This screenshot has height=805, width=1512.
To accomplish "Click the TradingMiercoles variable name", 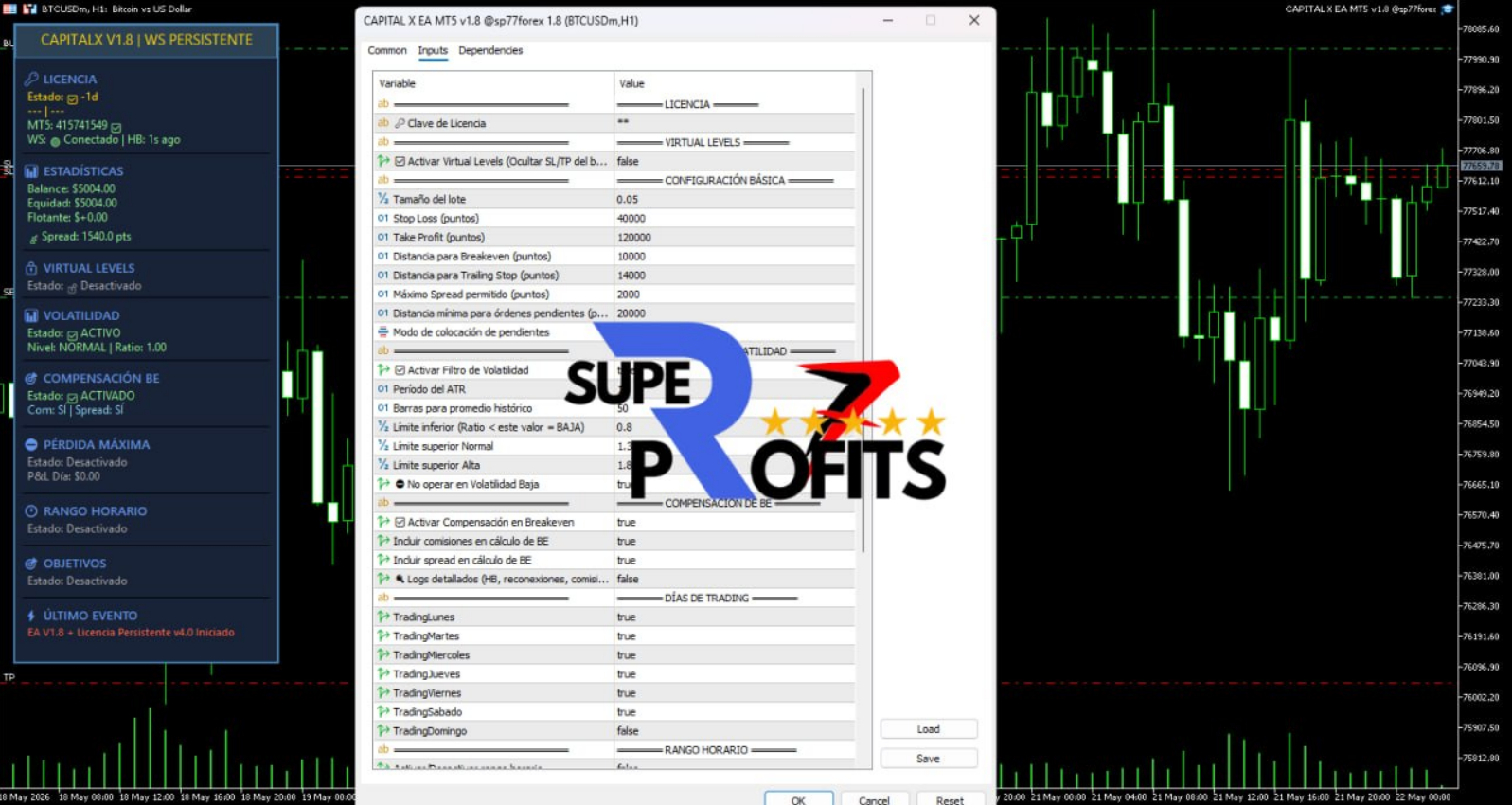I will click(431, 654).
